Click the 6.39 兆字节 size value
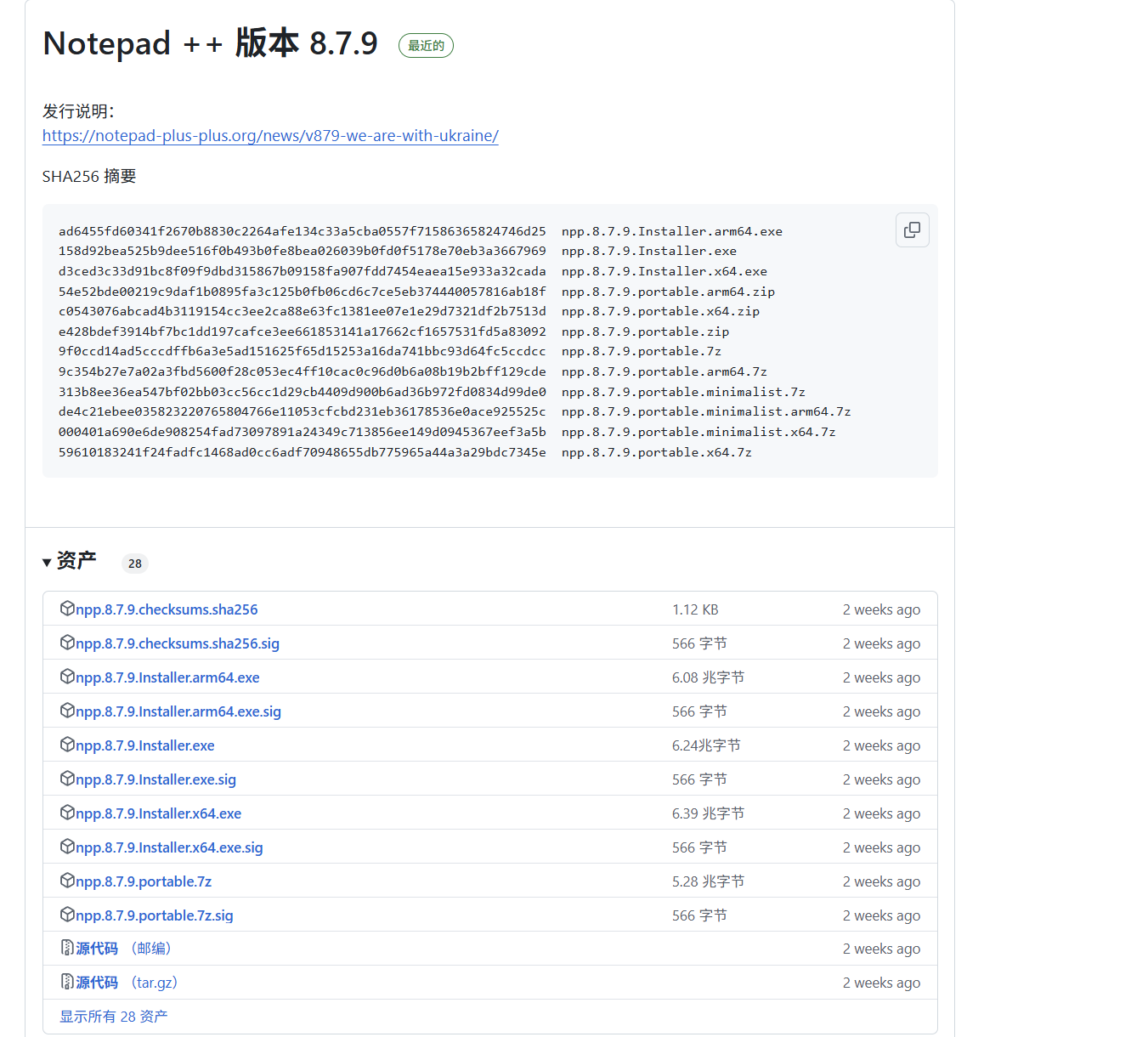The image size is (1148, 1037). click(708, 813)
